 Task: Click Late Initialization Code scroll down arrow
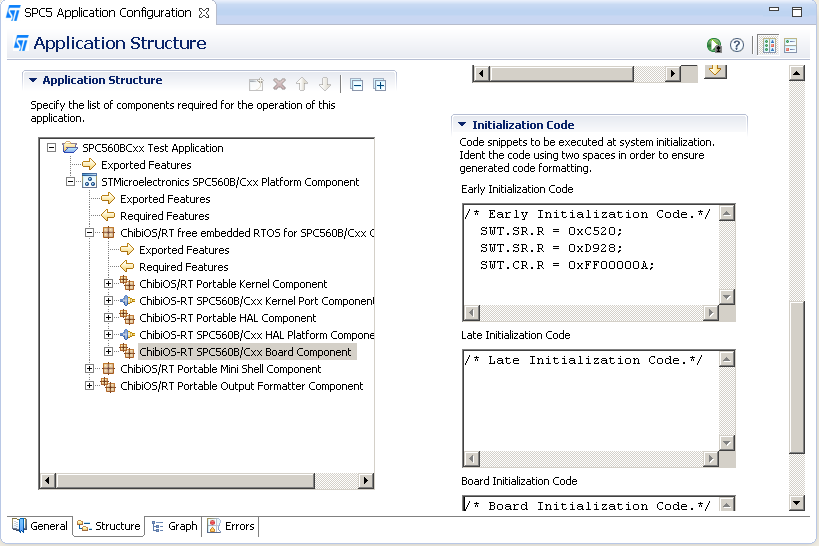(727, 443)
